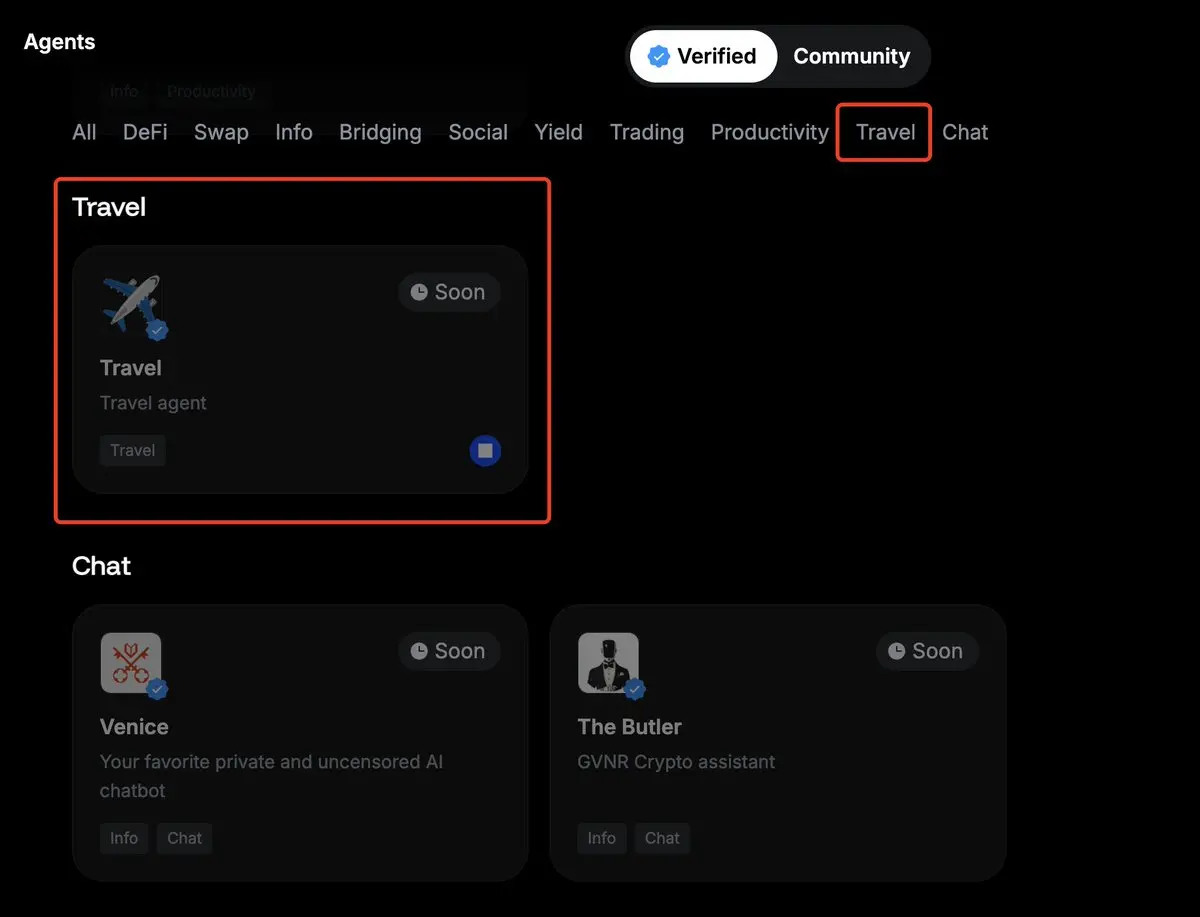
Task: Click the Travel tag on Travel agent card
Action: click(133, 450)
